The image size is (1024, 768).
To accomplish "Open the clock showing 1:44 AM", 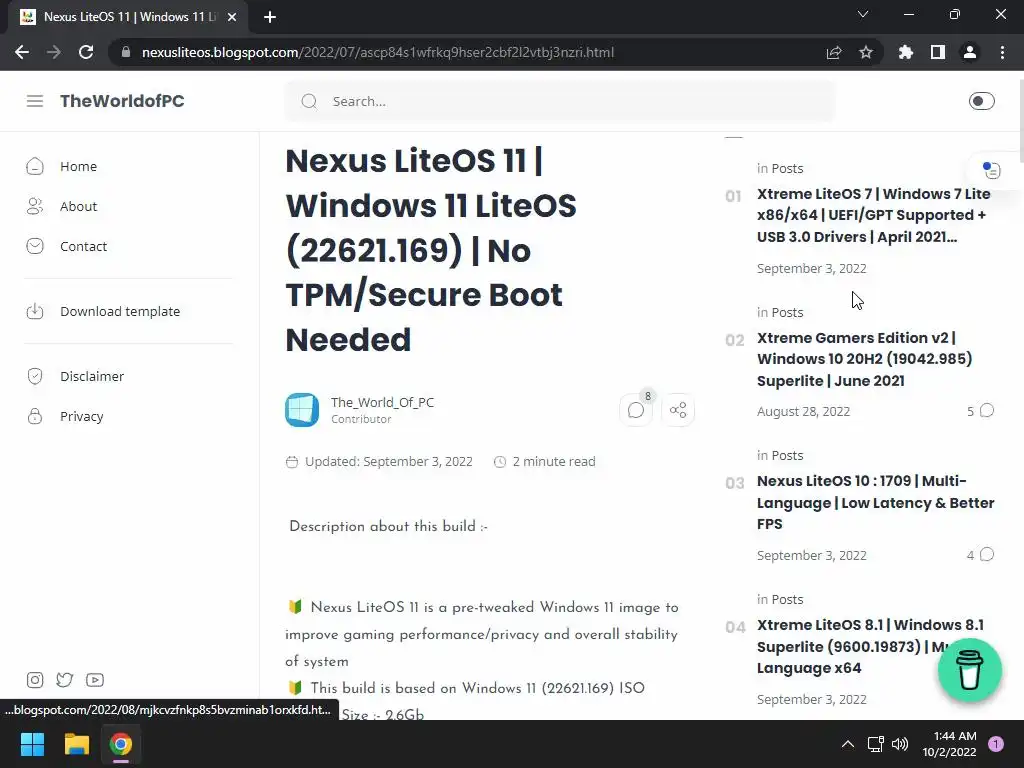I will click(x=950, y=744).
